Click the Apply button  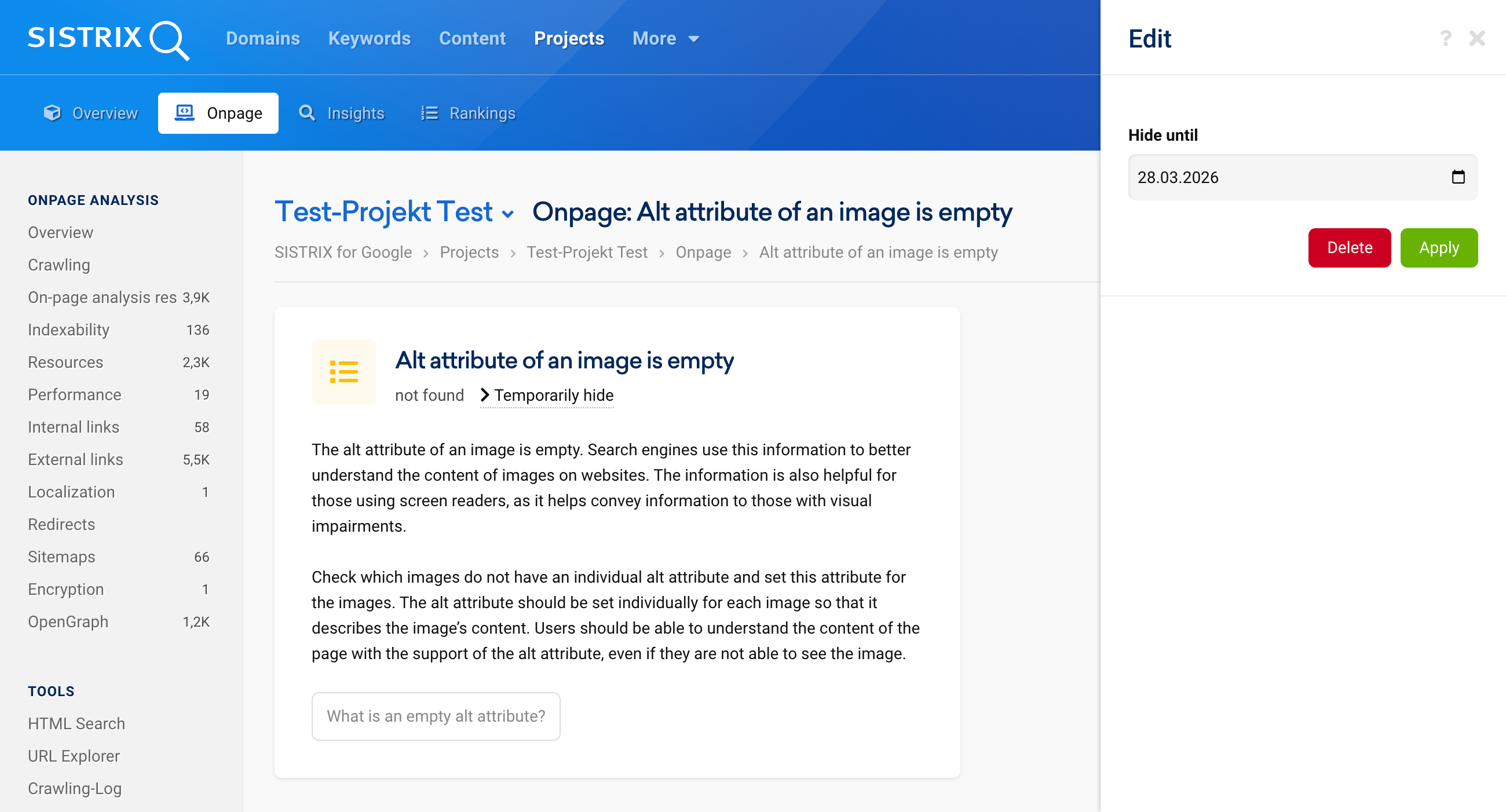[1439, 247]
